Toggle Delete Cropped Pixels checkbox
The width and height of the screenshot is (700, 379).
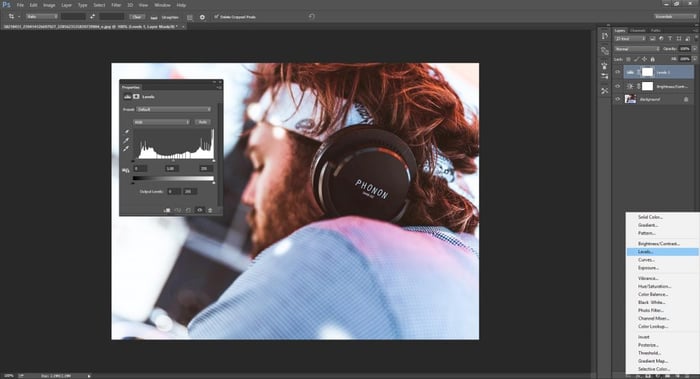[217, 17]
